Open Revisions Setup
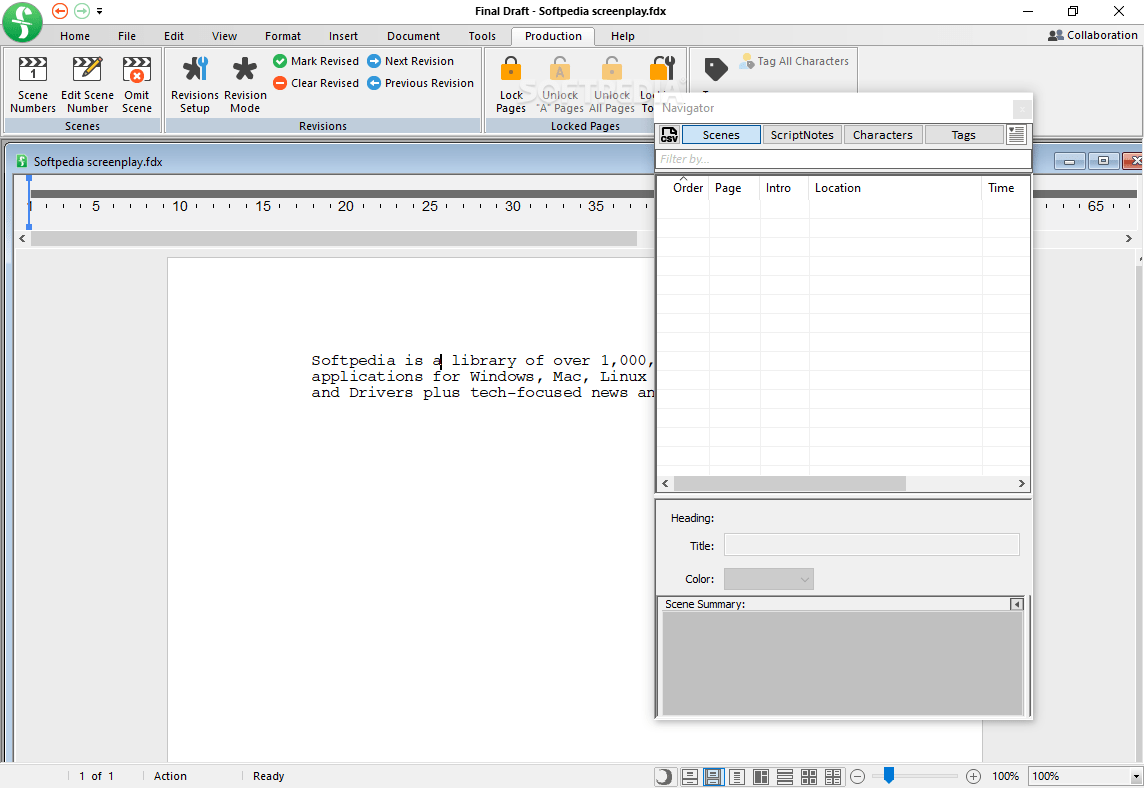 pos(195,85)
